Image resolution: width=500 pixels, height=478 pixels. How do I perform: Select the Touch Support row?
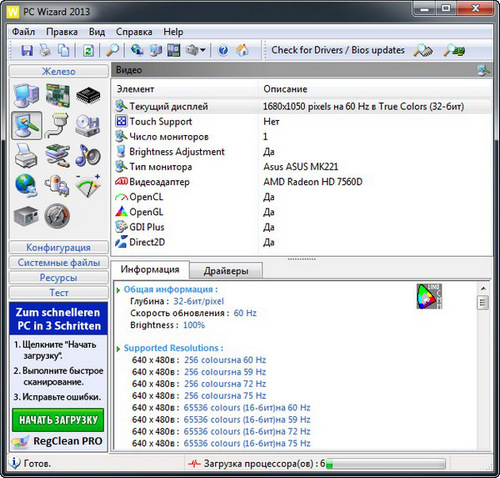302,122
